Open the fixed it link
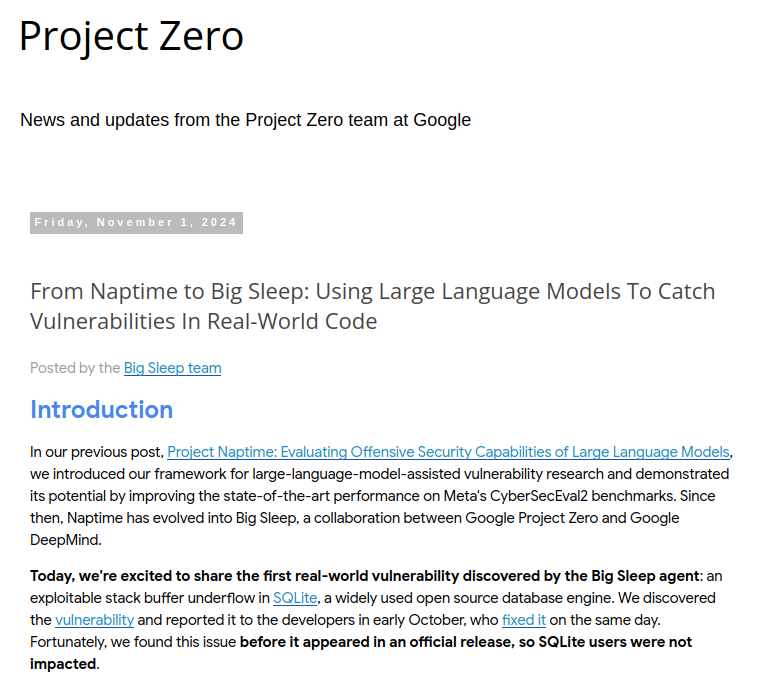 click(x=524, y=620)
